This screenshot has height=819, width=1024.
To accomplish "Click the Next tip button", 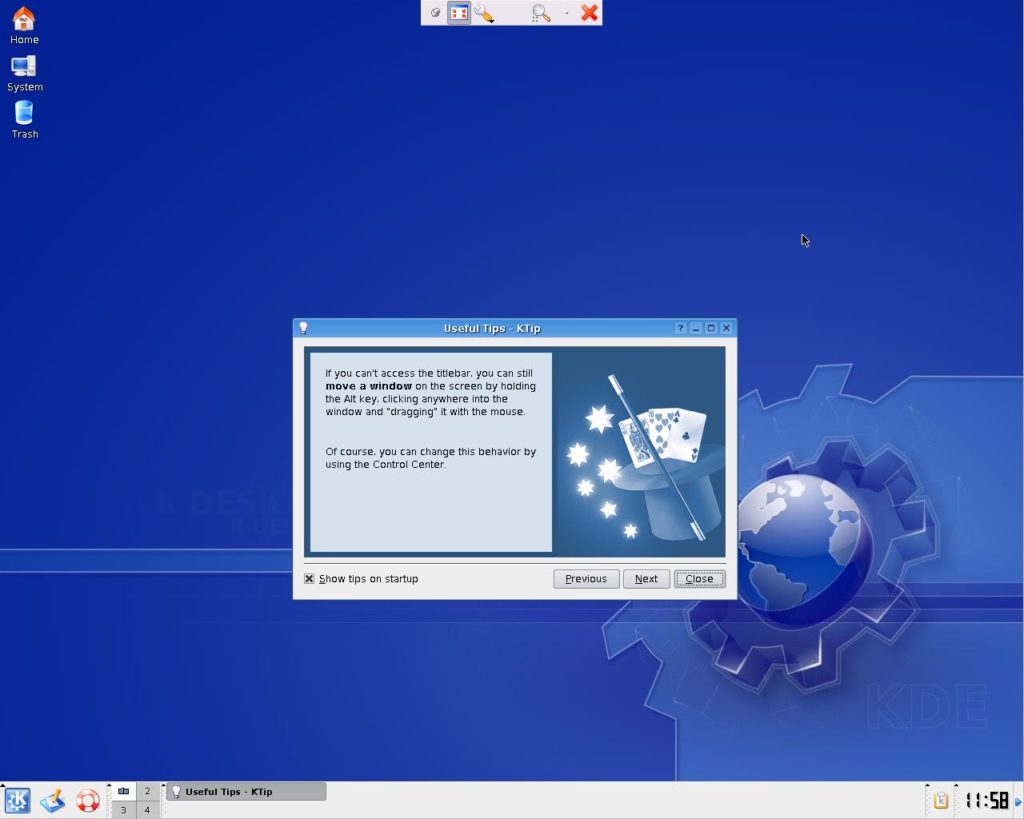I will pos(646,579).
